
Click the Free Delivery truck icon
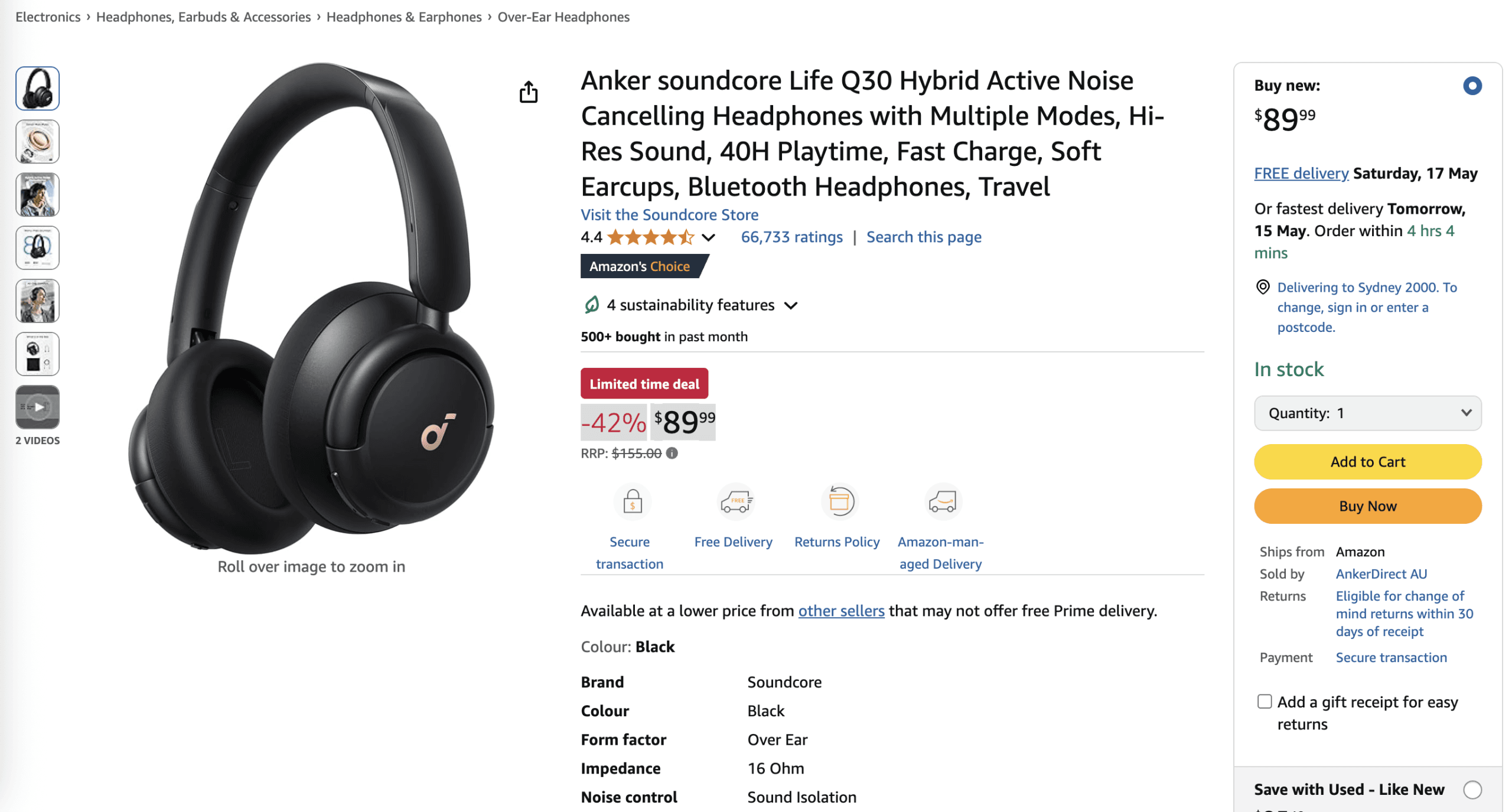click(x=735, y=501)
